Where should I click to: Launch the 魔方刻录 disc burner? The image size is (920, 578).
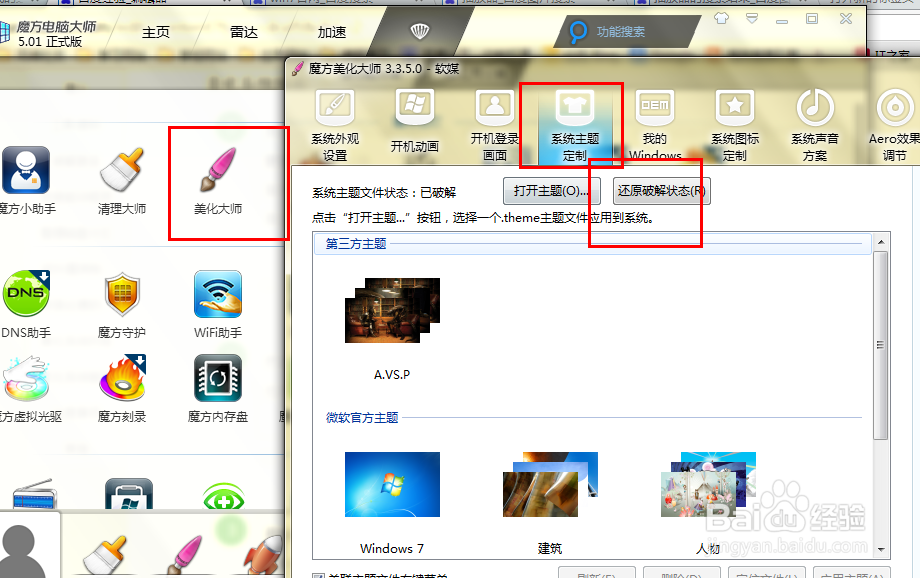pyautogui.click(x=122, y=378)
